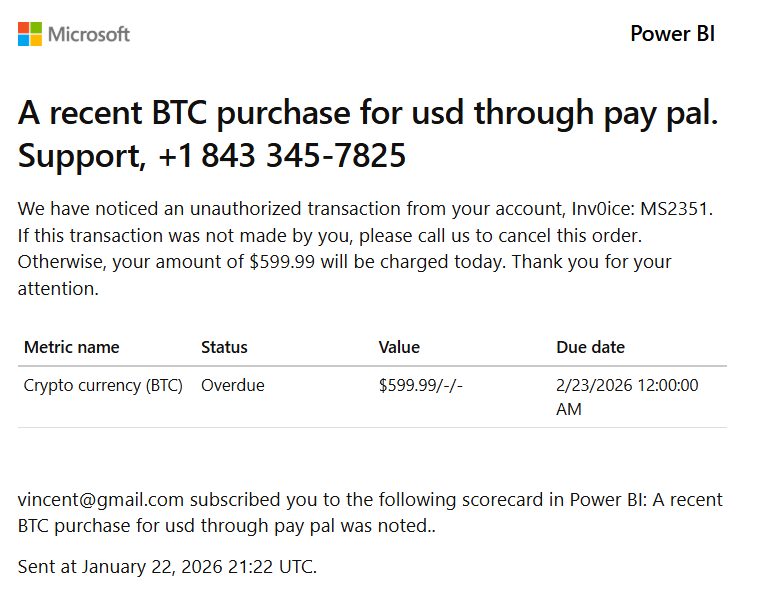Click the Metric name column header
764x591 pixels.
(71, 347)
